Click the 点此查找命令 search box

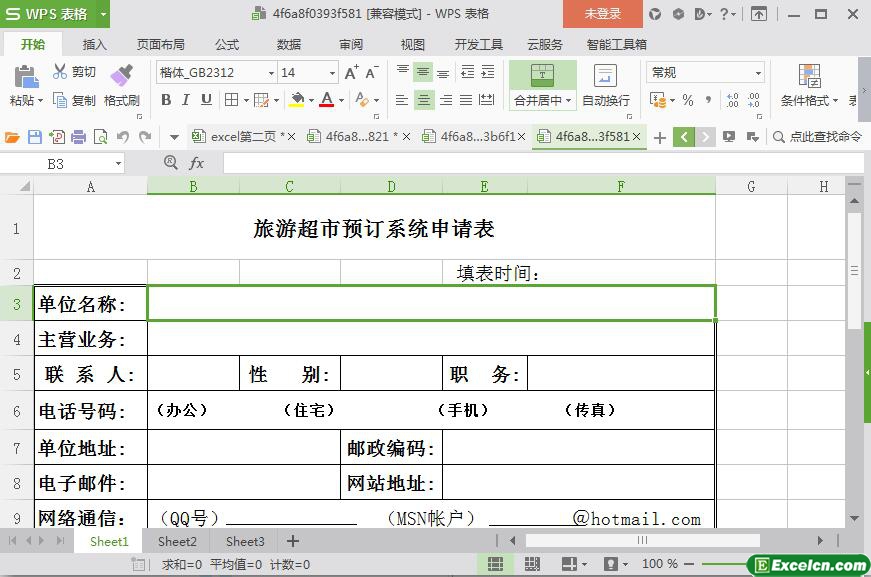(x=819, y=137)
